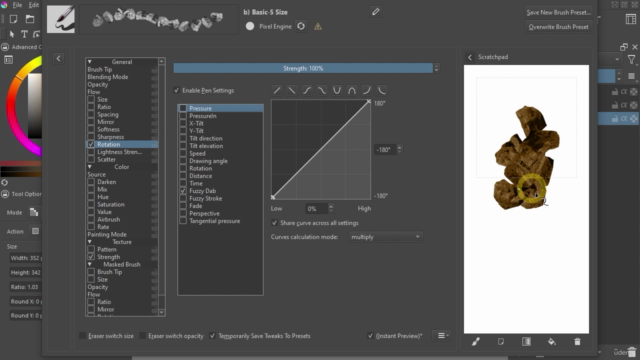Select the linear curve preset icon
640x360 pixels.
pyautogui.click(x=277, y=90)
